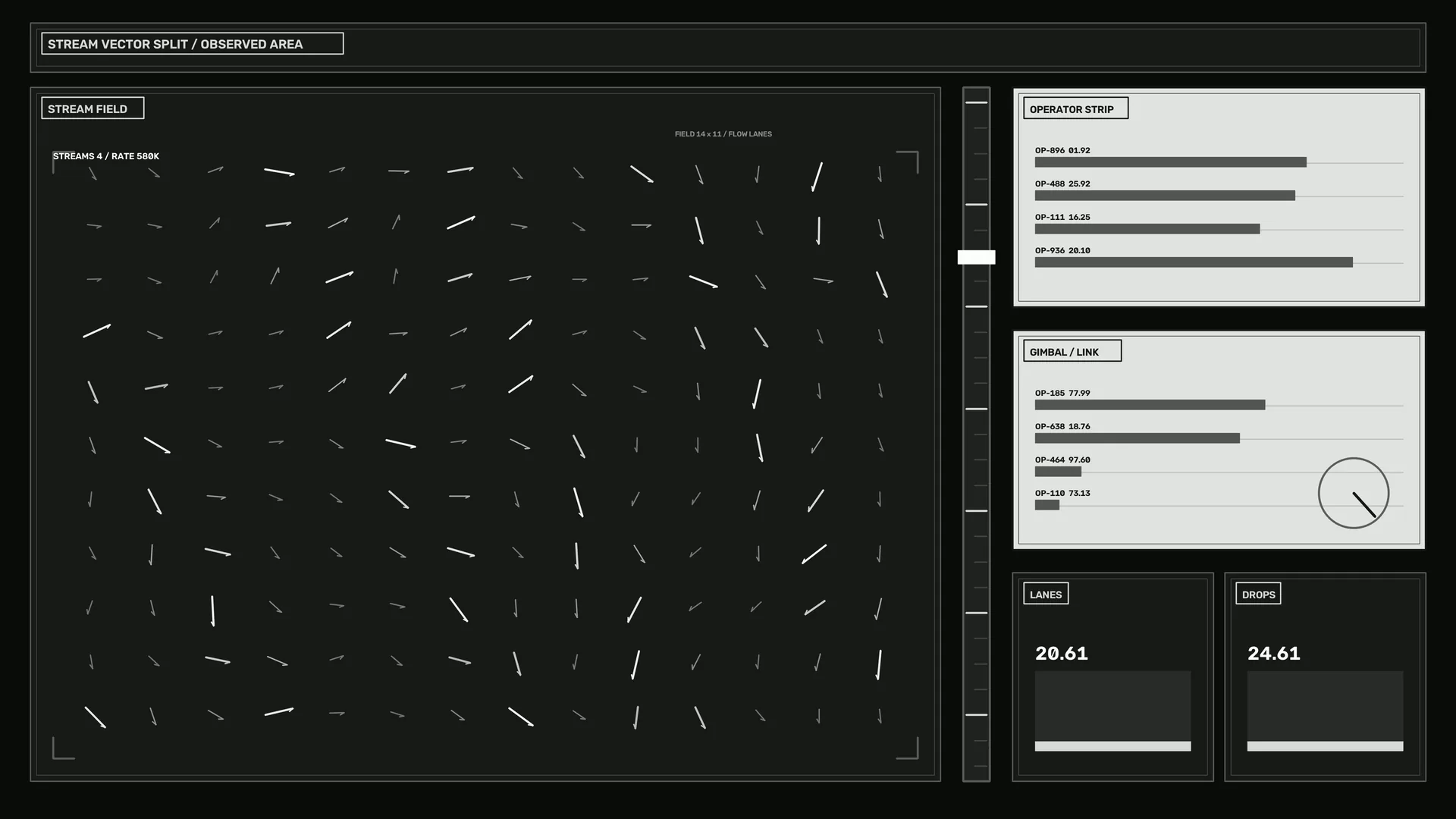The image size is (1456, 819).
Task: Click the OP-936 20.10 label
Action: click(1062, 250)
